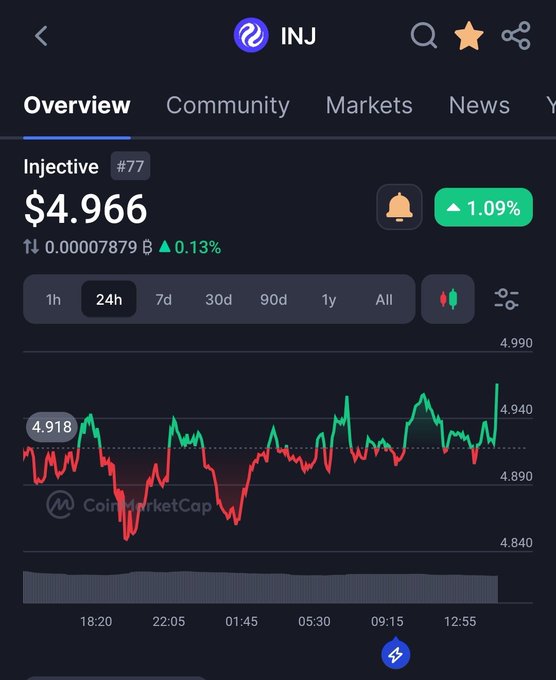Tap the Injective coin name
Screen dimensions: 556x680
pyautogui.click(x=61, y=167)
